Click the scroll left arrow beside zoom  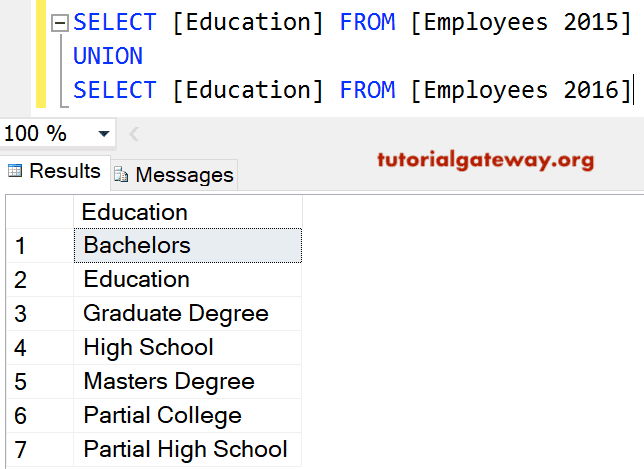pyautogui.click(x=134, y=134)
